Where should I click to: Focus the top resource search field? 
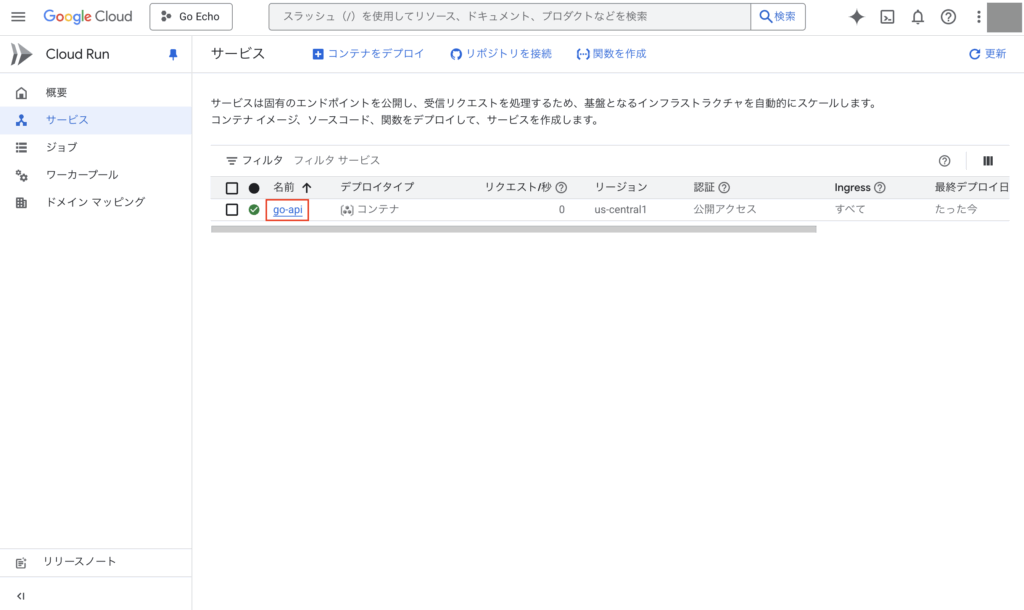tap(510, 17)
